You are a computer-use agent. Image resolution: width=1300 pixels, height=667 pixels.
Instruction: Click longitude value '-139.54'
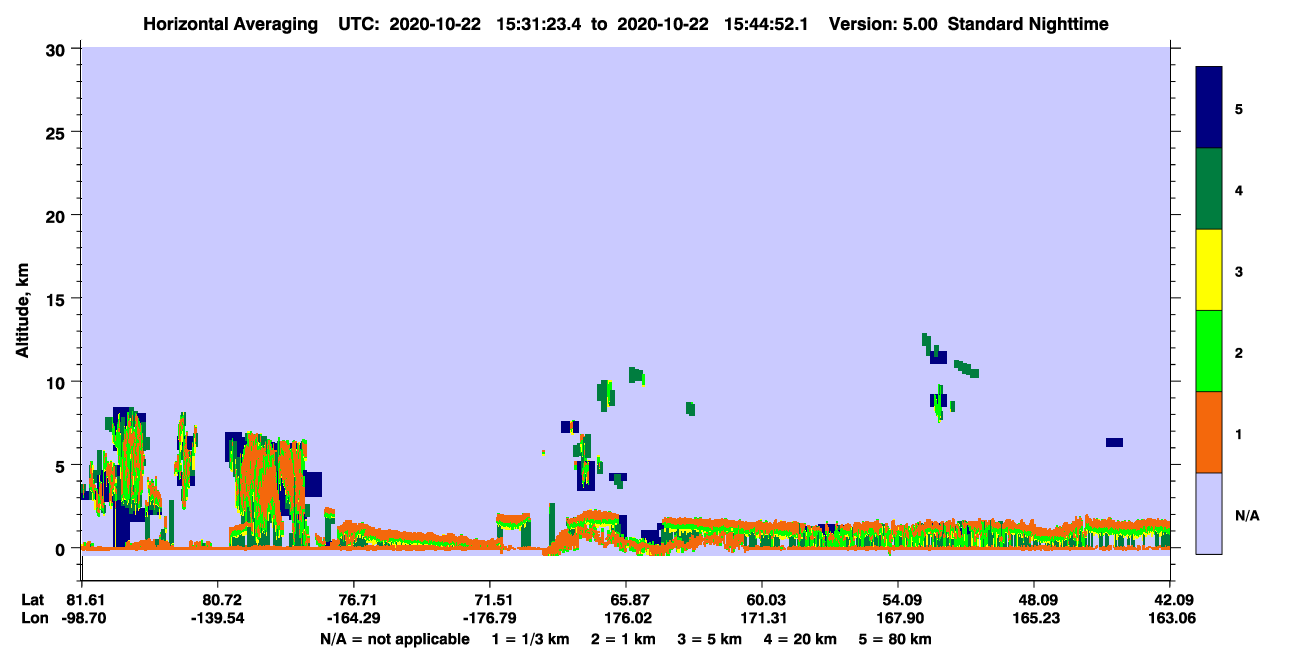tap(217, 618)
